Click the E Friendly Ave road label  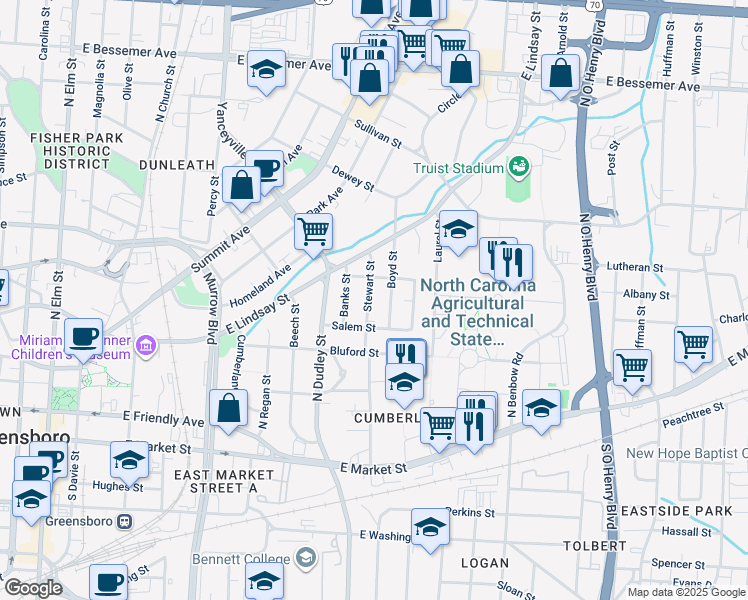(x=164, y=418)
